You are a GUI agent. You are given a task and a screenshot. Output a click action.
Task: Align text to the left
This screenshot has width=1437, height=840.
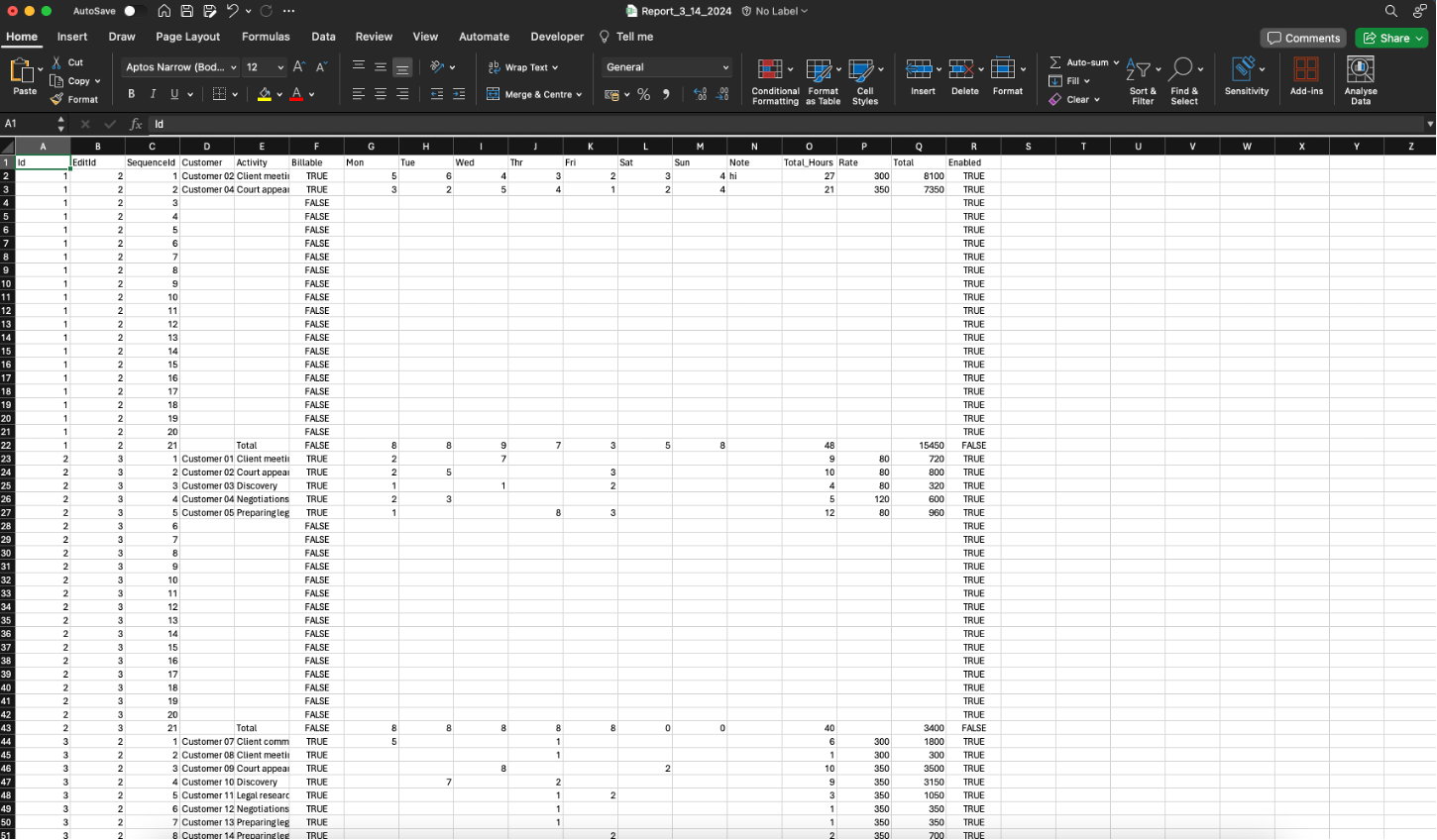[358, 94]
